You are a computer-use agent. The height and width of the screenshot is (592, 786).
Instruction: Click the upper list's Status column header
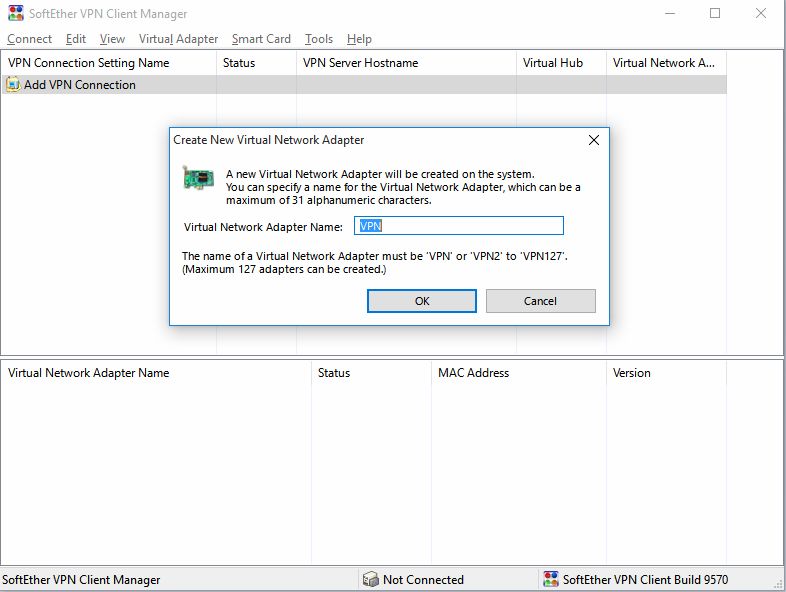tap(257, 63)
